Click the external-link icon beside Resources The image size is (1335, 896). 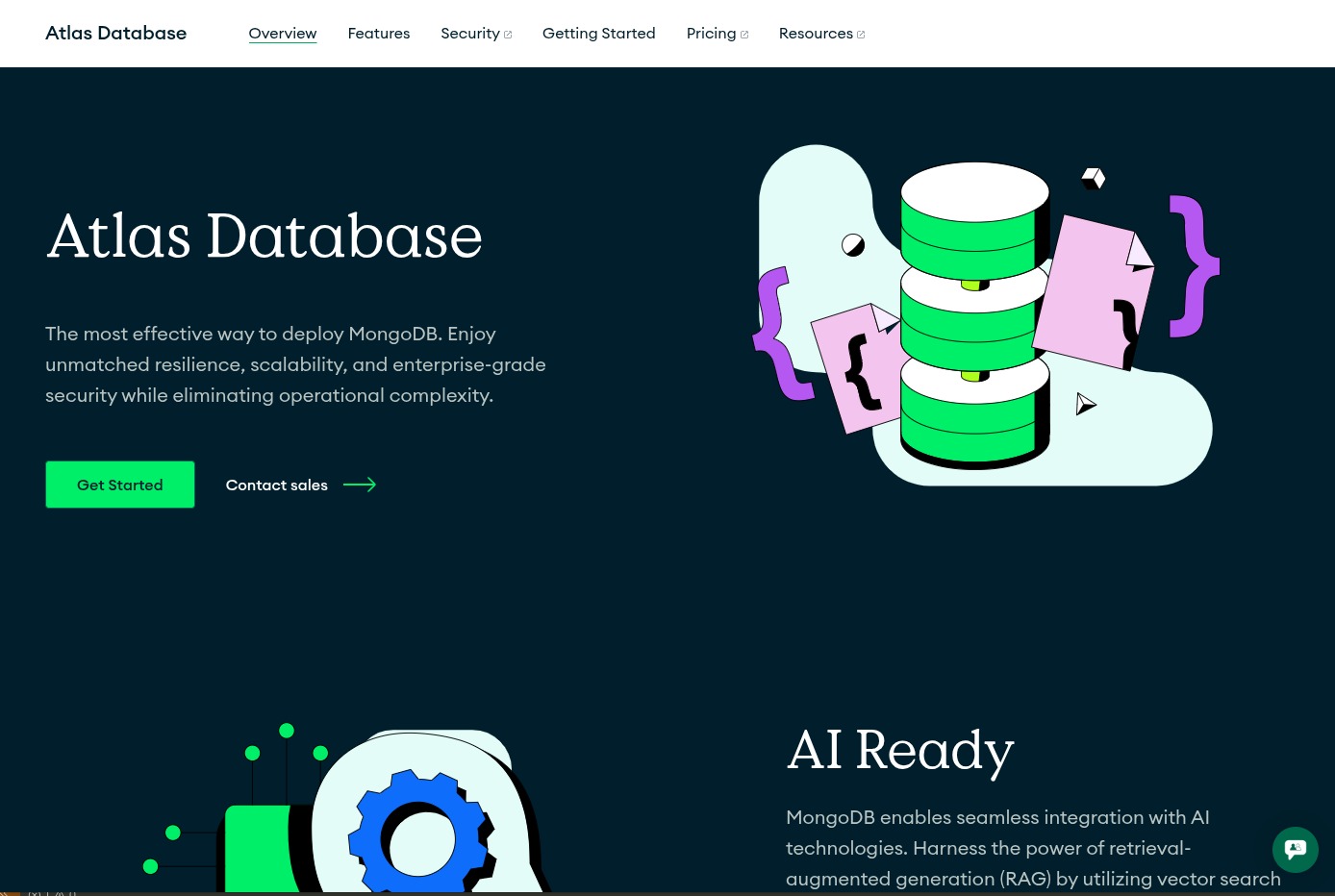click(861, 35)
